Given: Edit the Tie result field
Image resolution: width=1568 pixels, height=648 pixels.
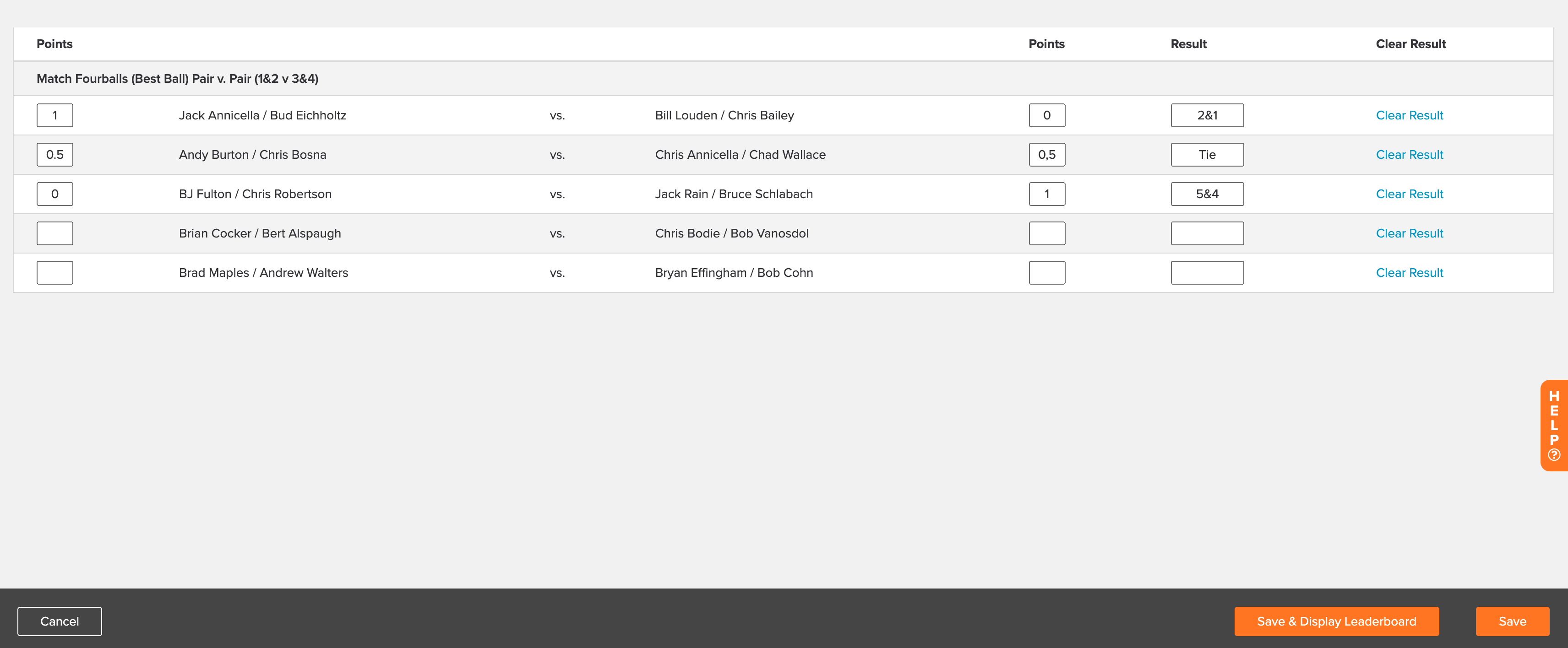Looking at the screenshot, I should (1207, 155).
